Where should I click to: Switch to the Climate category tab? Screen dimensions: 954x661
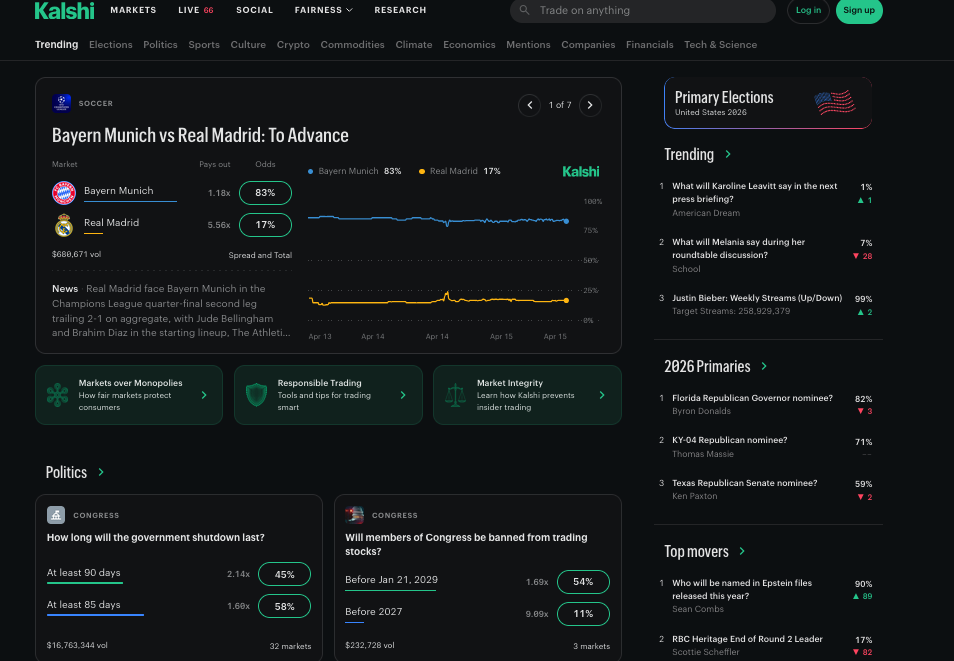click(x=414, y=44)
